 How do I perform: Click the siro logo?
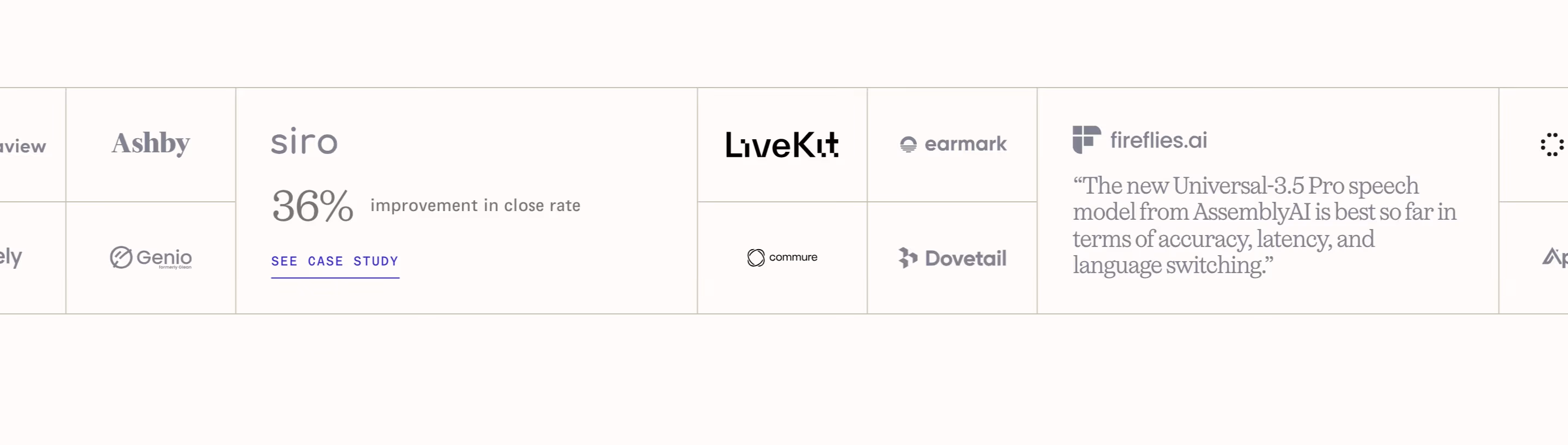[x=304, y=141]
